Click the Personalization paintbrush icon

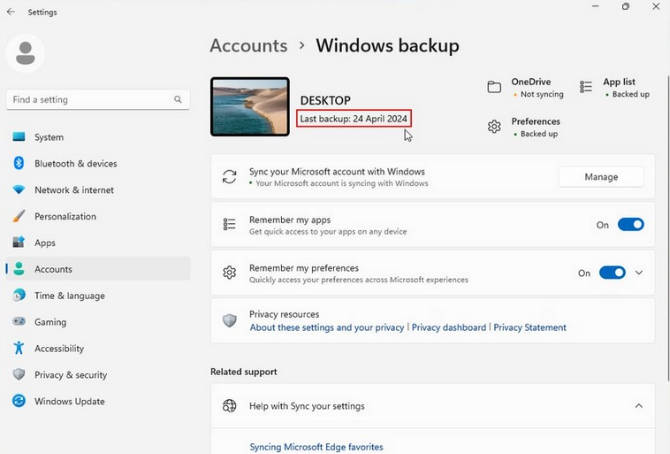coord(19,216)
